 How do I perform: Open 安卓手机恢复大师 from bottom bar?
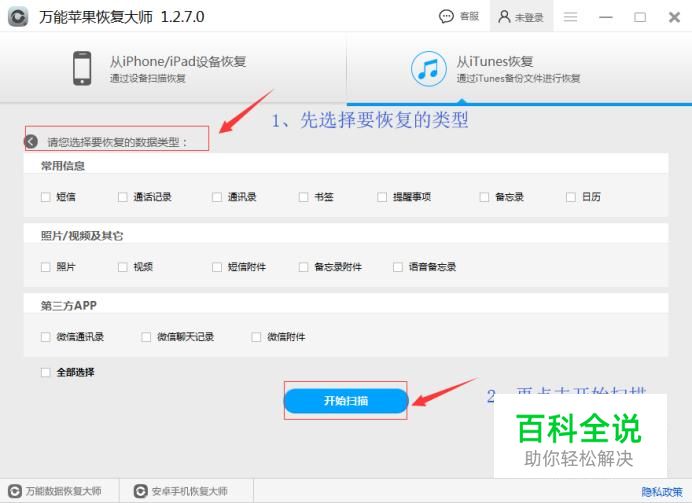pos(181,491)
